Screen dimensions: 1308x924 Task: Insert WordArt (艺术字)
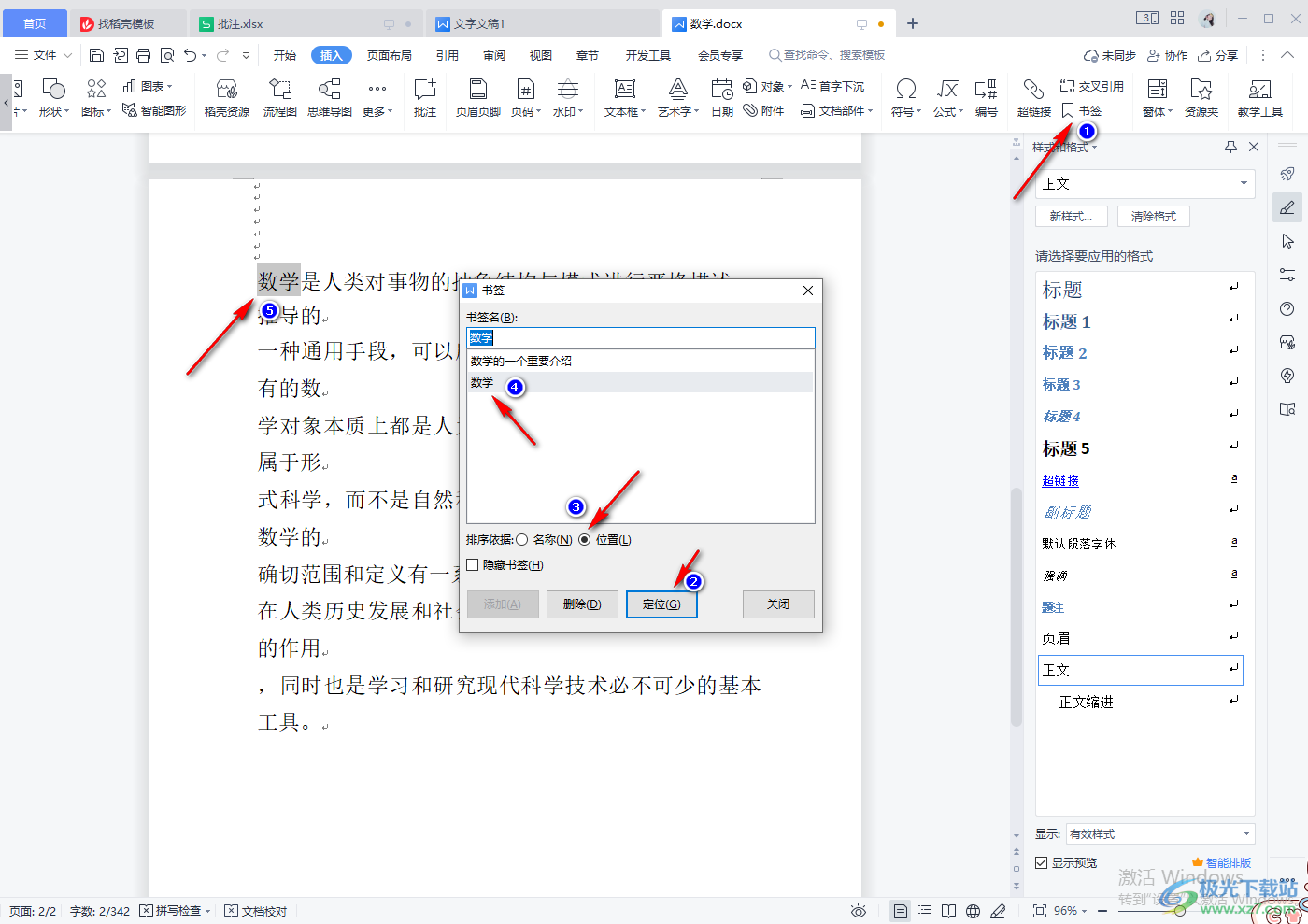pyautogui.click(x=678, y=98)
